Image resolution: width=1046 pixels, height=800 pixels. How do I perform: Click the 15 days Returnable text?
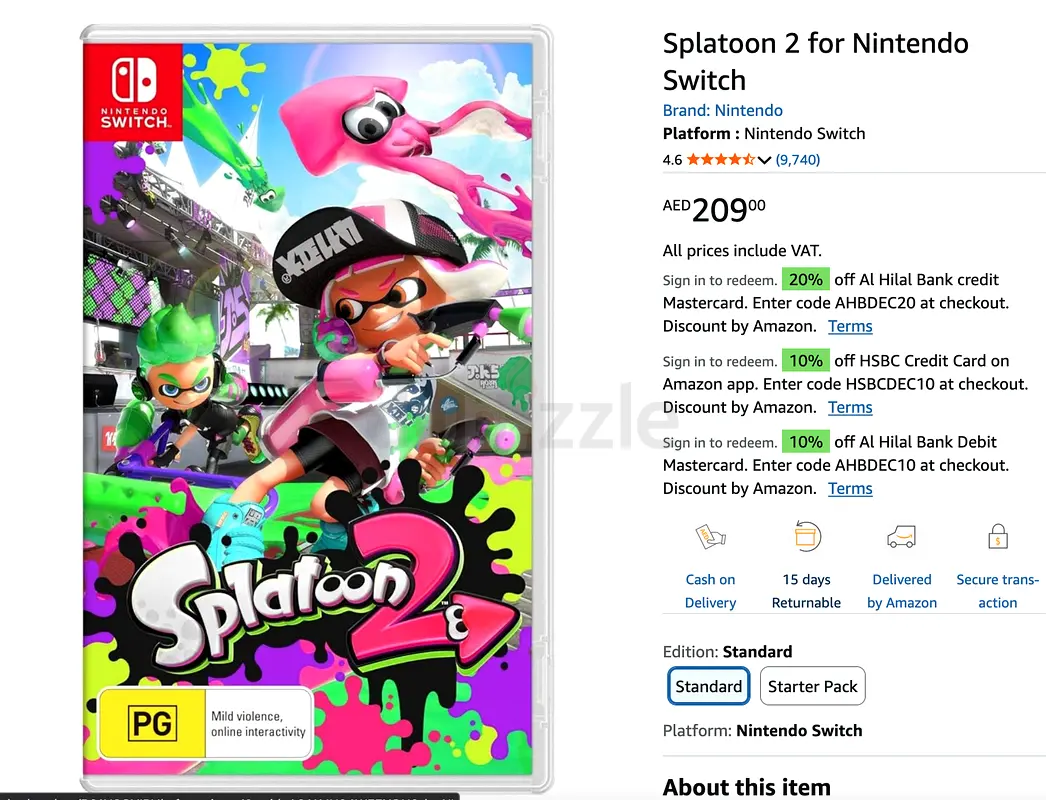click(x=806, y=591)
